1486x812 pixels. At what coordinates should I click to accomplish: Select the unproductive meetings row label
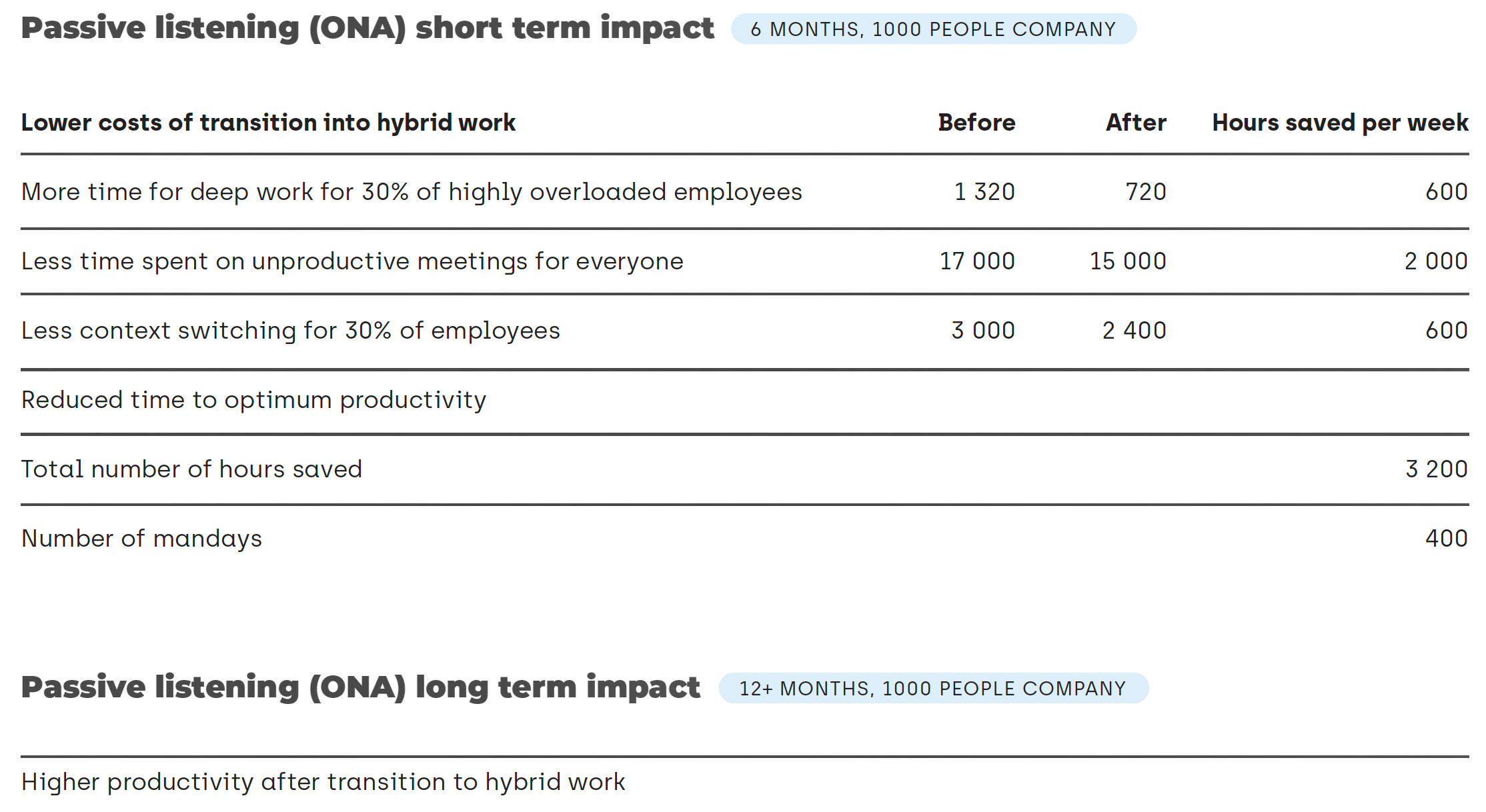point(352,261)
